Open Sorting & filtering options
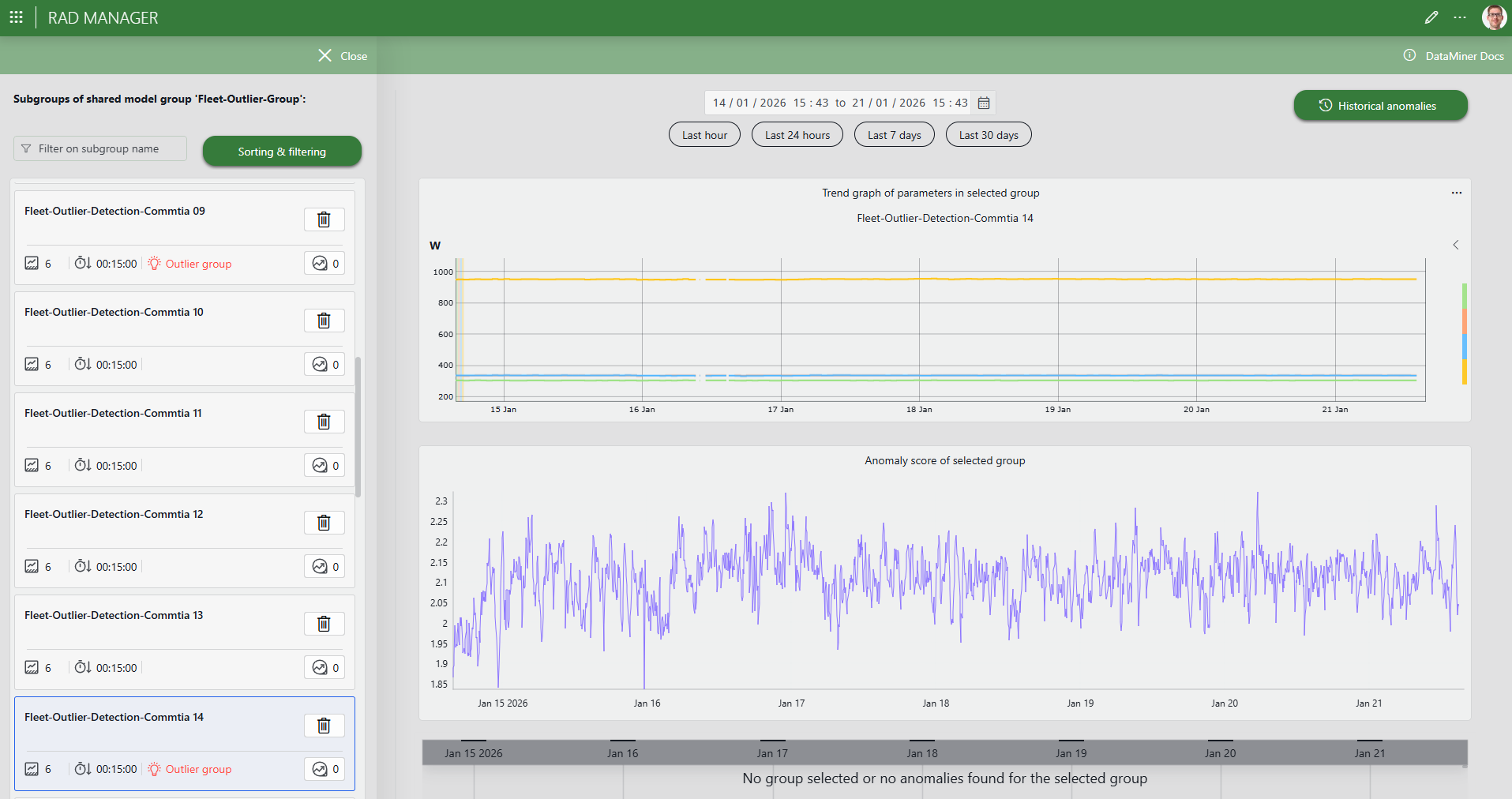Image resolution: width=1512 pixels, height=799 pixels. (282, 152)
